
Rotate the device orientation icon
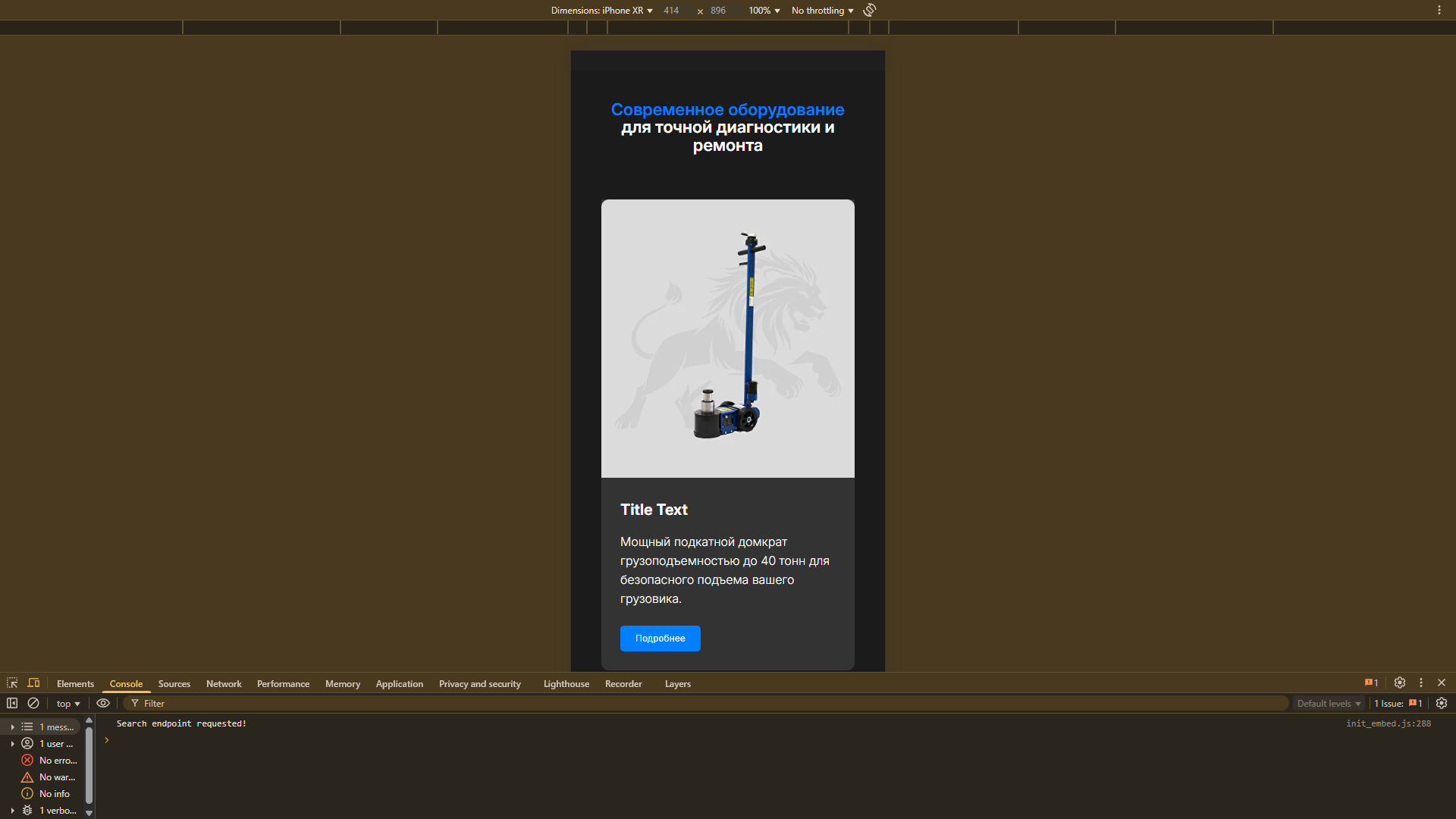point(870,10)
